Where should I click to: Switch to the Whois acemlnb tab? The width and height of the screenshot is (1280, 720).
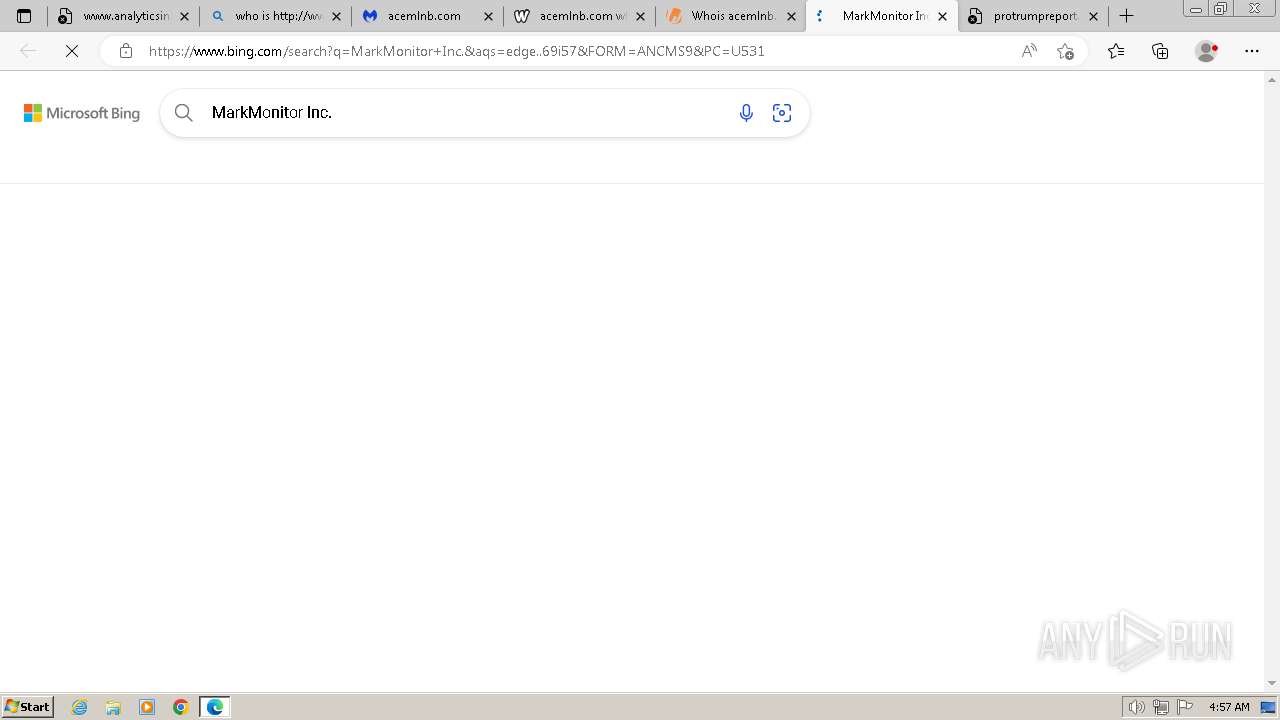[731, 16]
